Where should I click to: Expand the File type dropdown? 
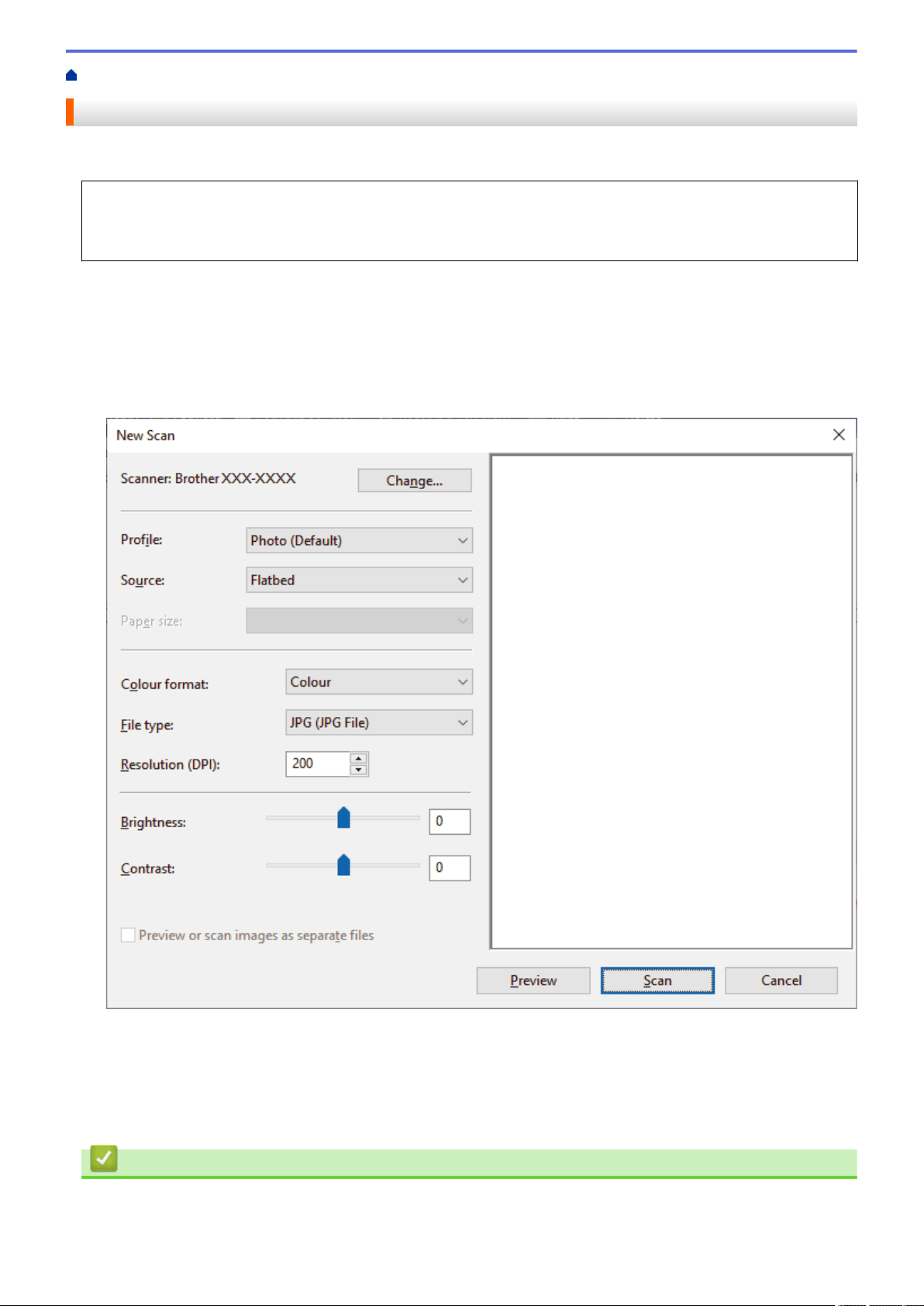(379, 722)
